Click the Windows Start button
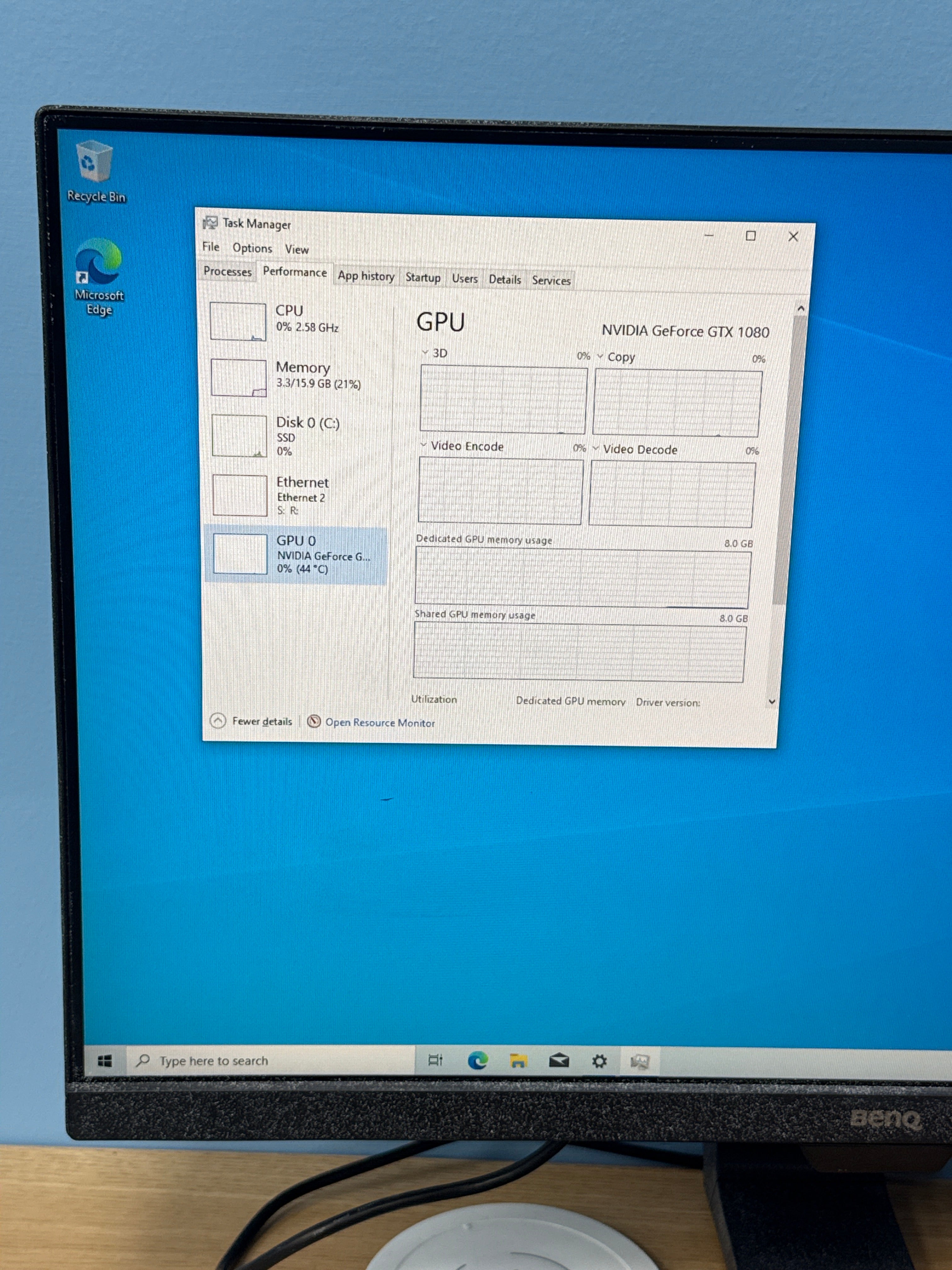 (x=105, y=1061)
